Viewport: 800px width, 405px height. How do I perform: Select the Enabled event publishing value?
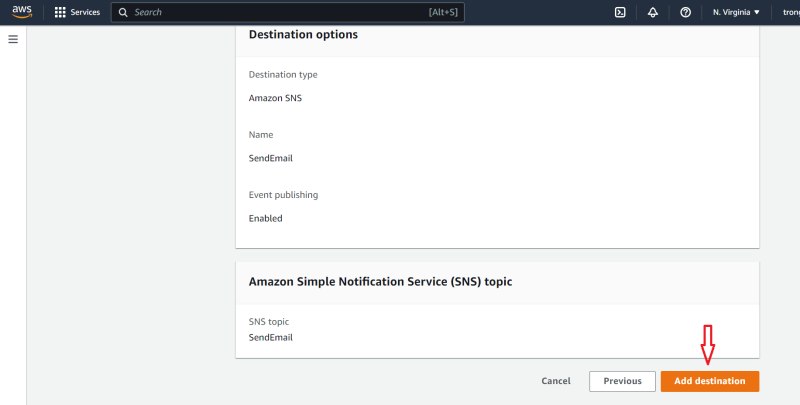[265, 218]
